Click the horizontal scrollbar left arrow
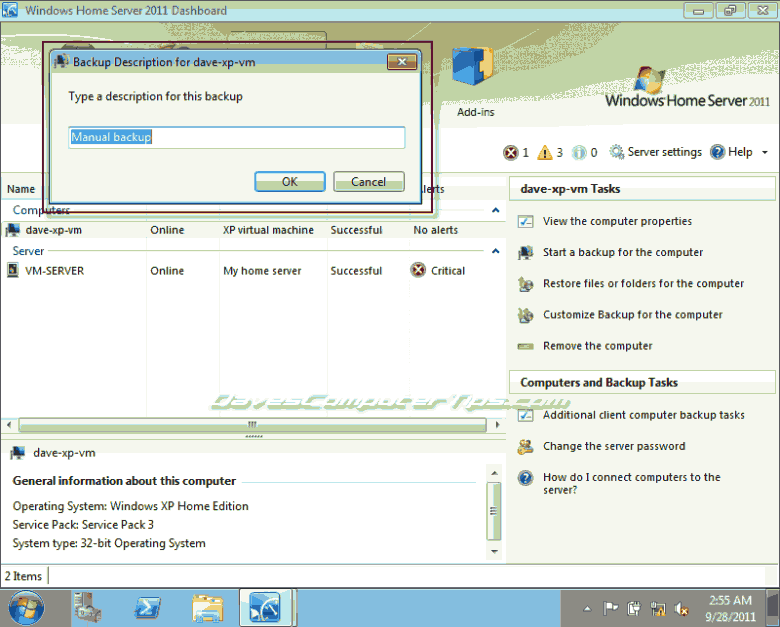This screenshot has width=780, height=627. pos(9,425)
